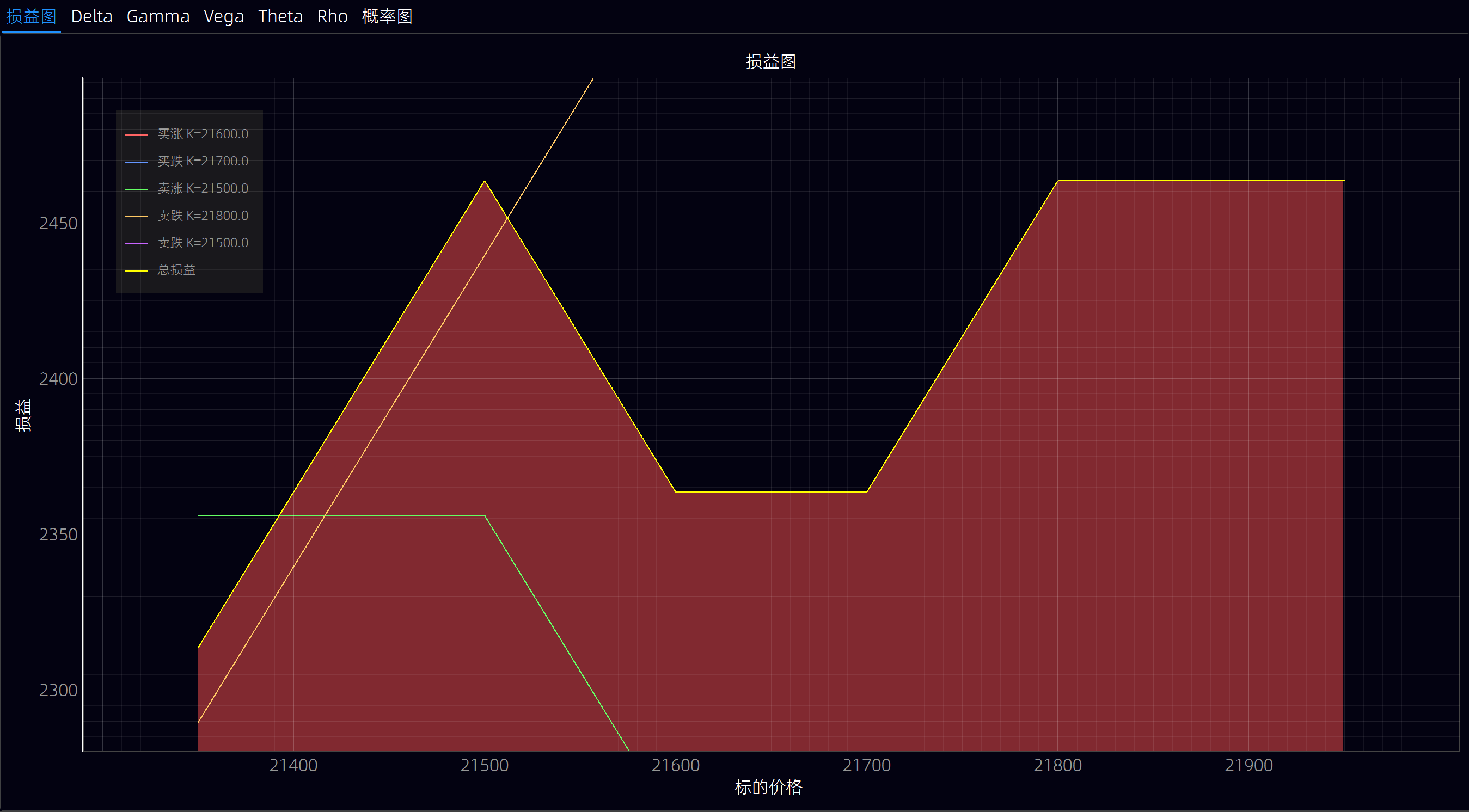
Task: Click the red line swatch for 买涨
Action: click(136, 134)
